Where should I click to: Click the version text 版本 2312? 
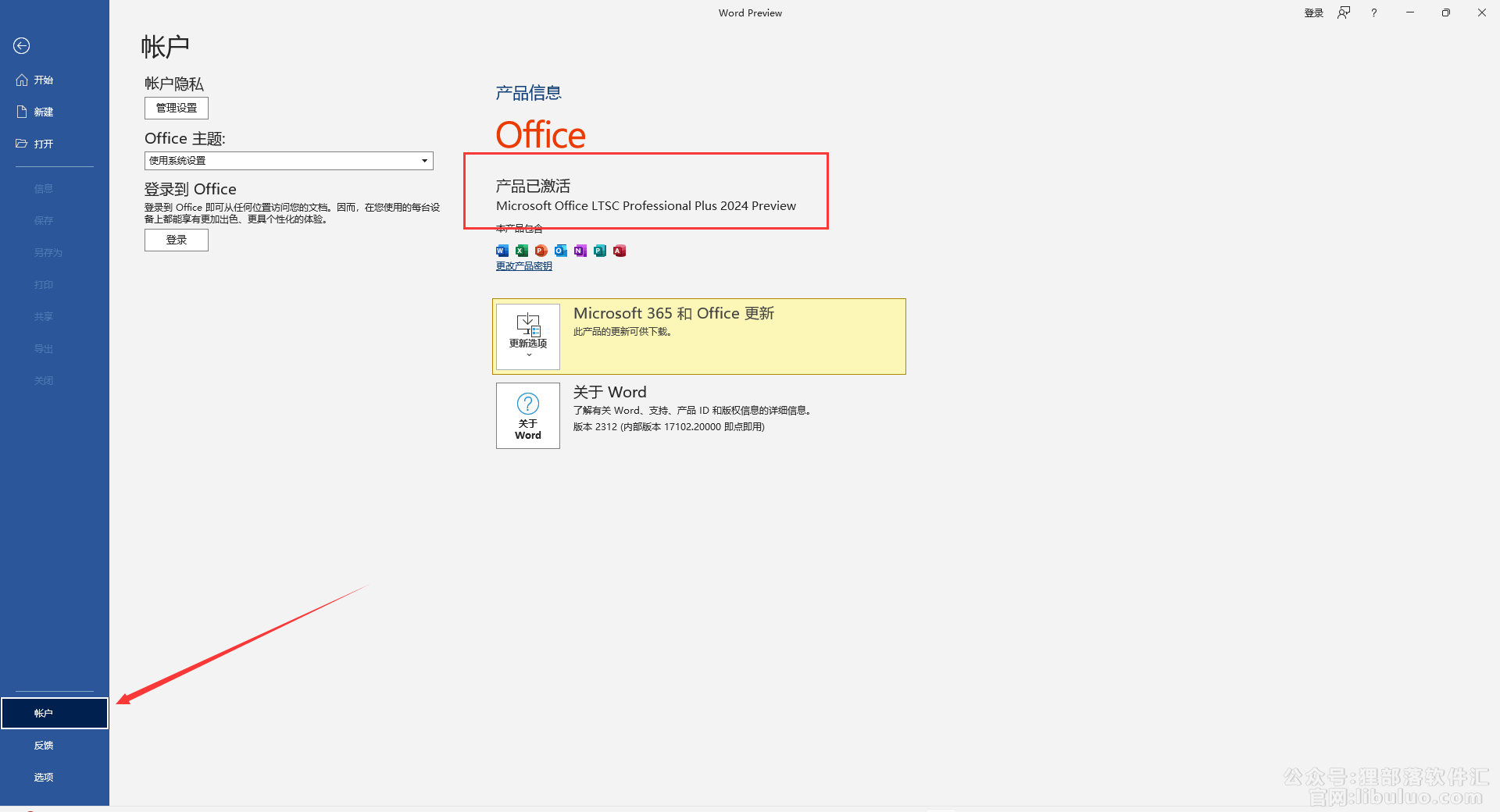click(x=595, y=427)
